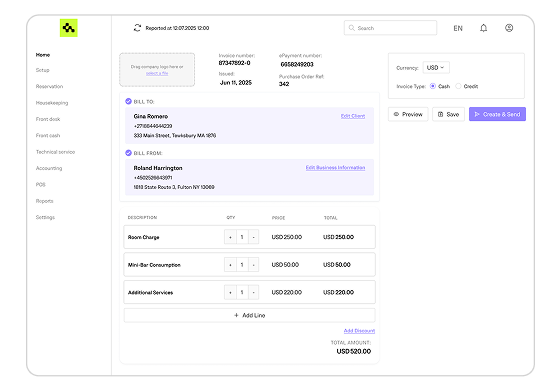This screenshot has width=560, height=391.
Task: Click Room Charge quantity value field
Action: [242, 237]
